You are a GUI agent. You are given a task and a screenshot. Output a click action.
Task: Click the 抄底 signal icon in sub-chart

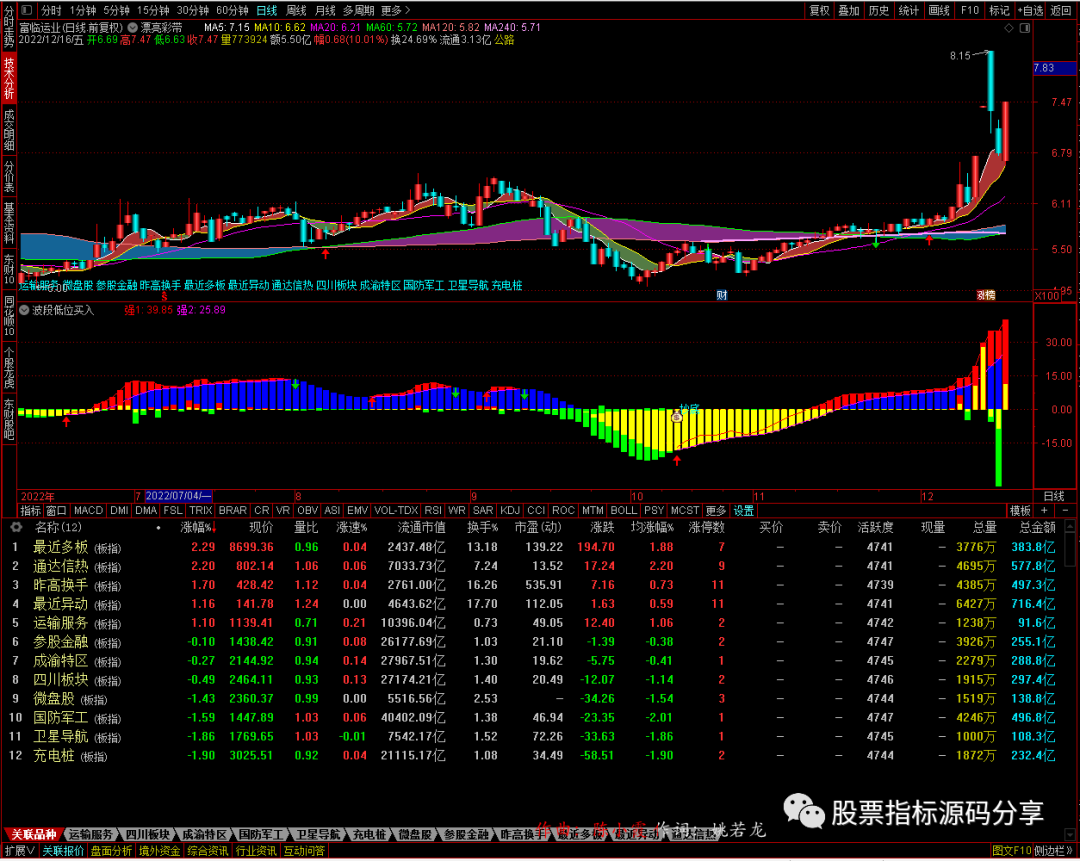pyautogui.click(x=676, y=416)
